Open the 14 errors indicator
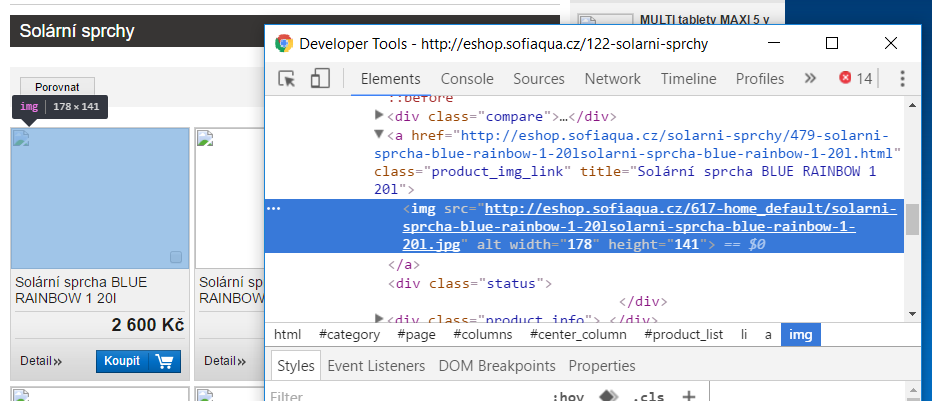Screen dimensions: 932x401 pyautogui.click(x=856, y=78)
